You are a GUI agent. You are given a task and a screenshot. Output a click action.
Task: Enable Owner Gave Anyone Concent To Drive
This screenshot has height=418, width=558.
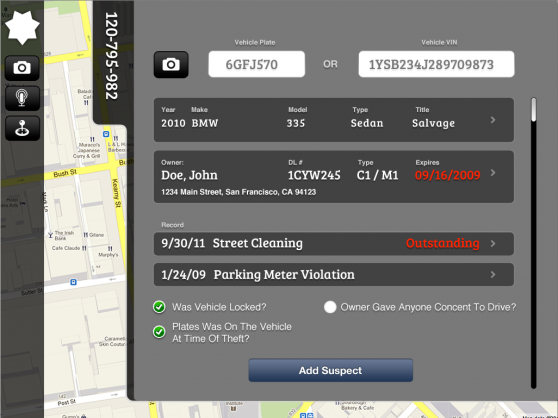(330, 307)
